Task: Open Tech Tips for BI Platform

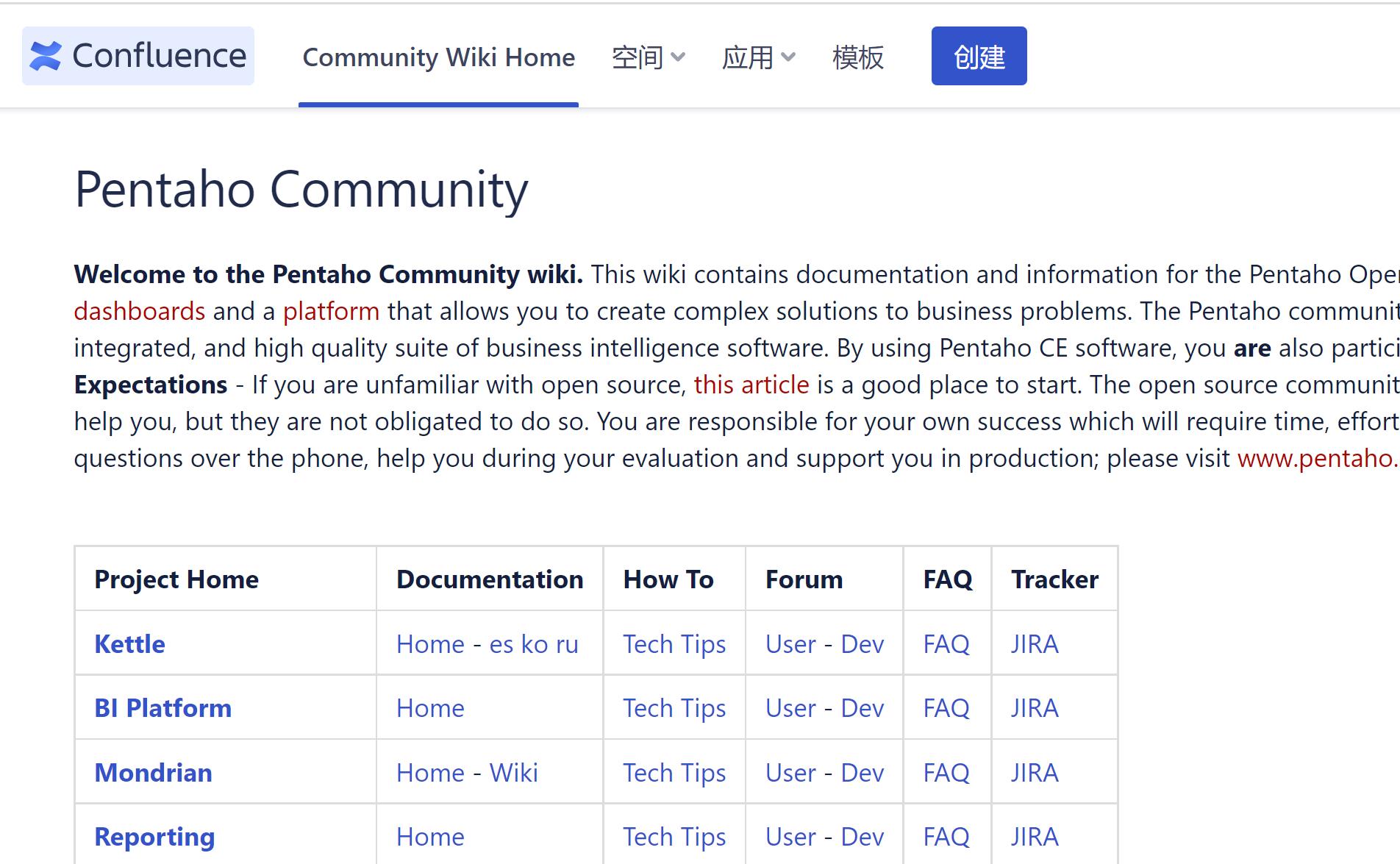Action: point(674,708)
